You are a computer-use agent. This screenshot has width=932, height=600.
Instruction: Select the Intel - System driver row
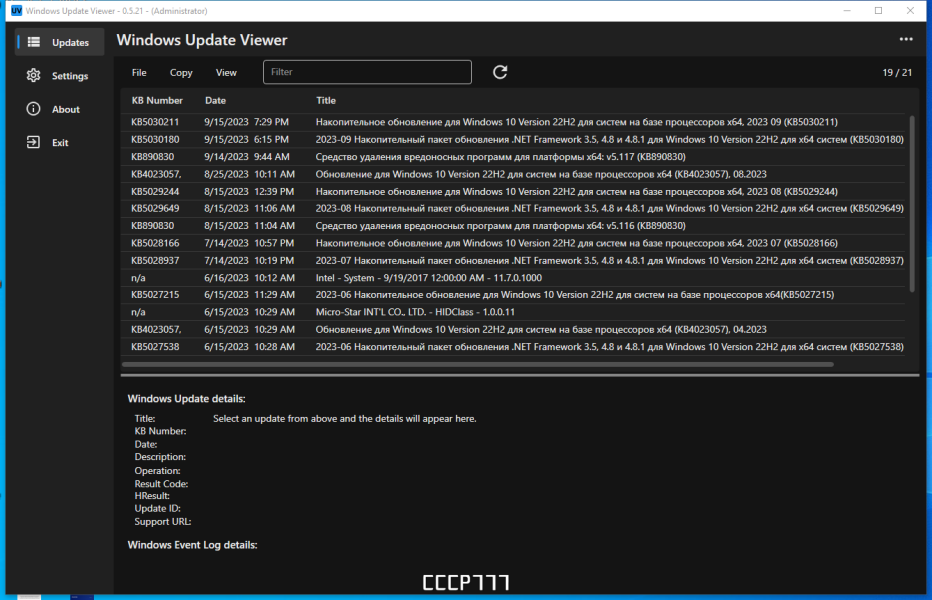pos(514,278)
